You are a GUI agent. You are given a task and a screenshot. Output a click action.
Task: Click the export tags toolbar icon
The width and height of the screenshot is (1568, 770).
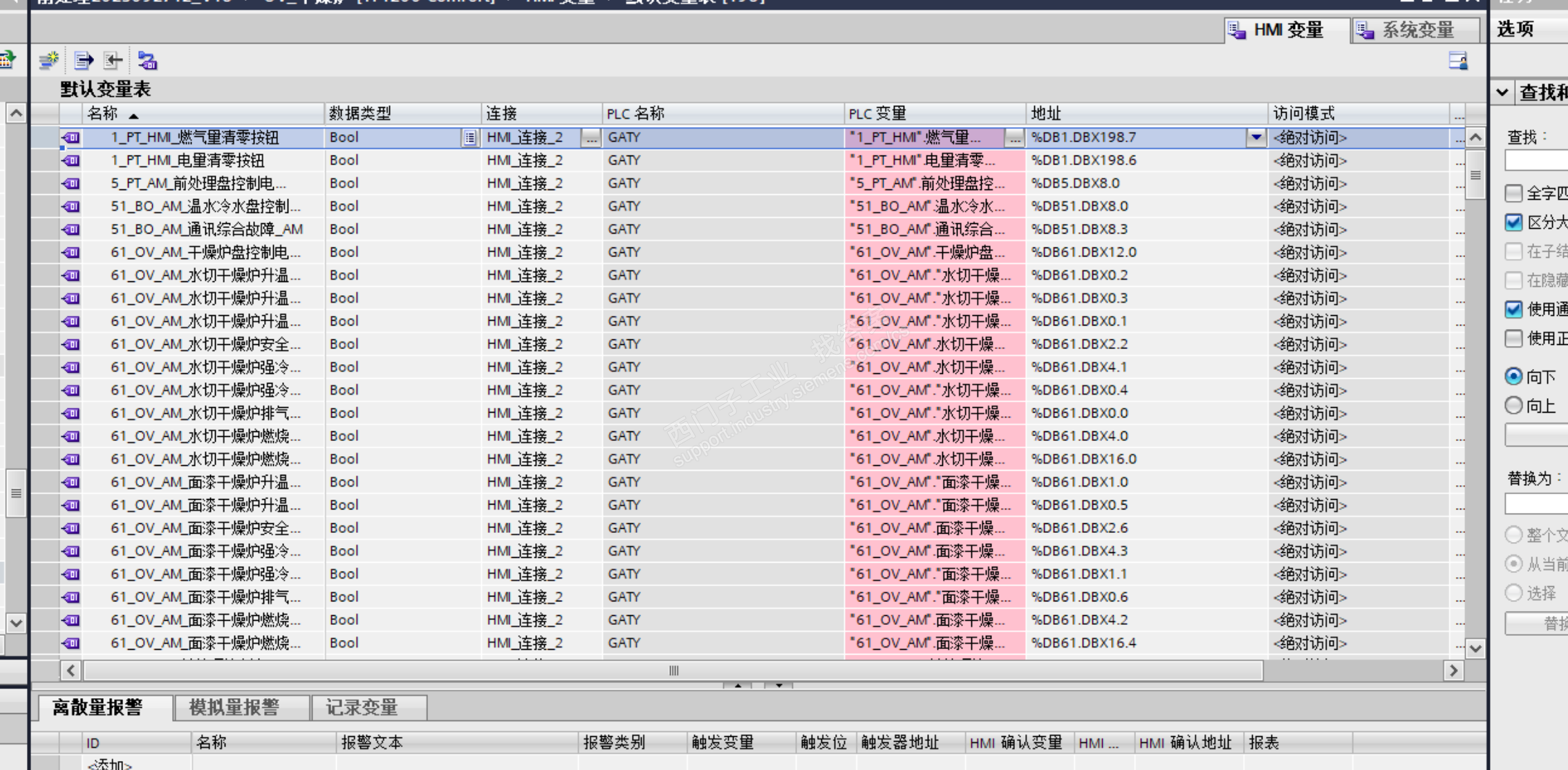84,61
